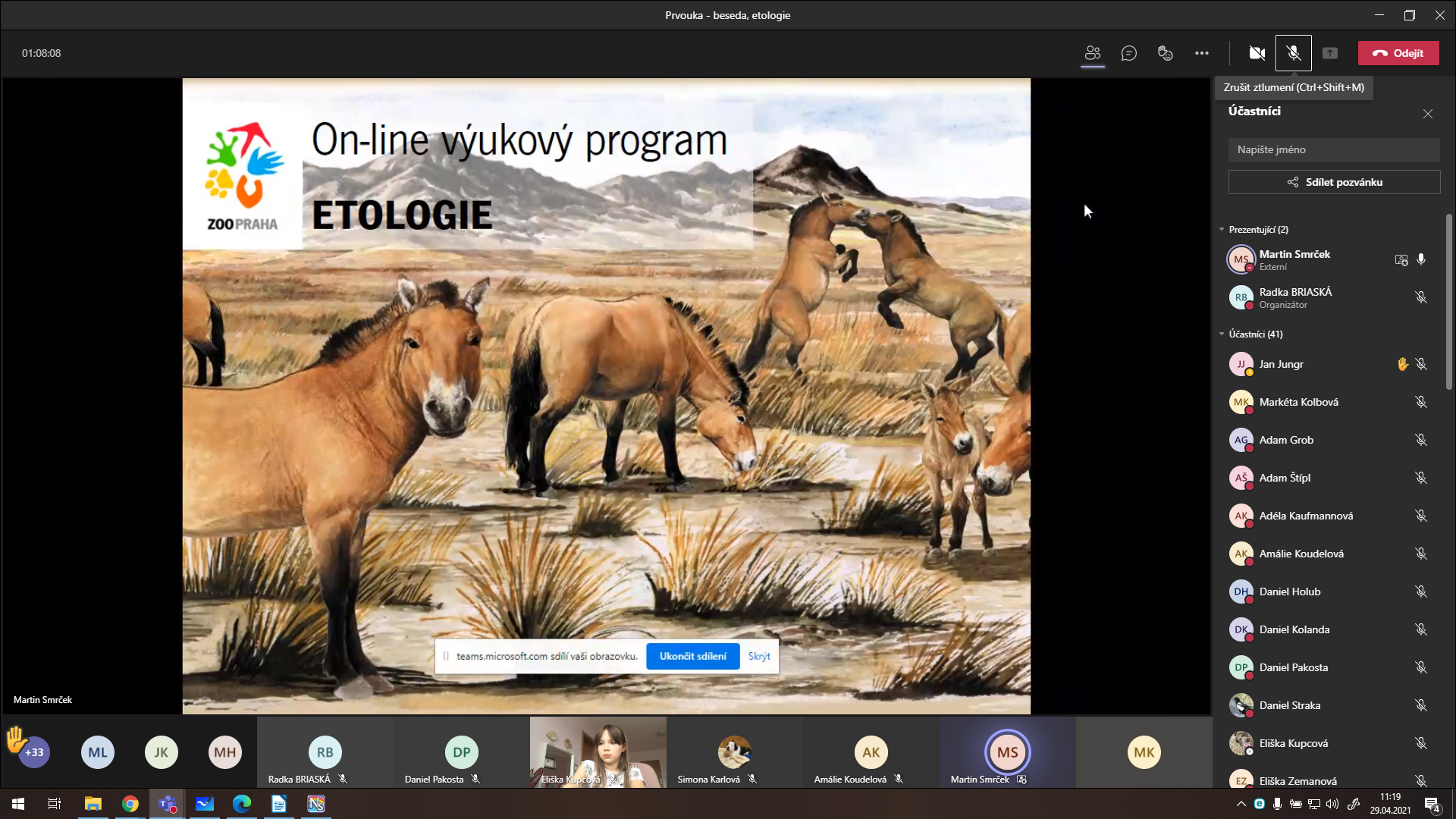Image resolution: width=1456 pixels, height=819 pixels.
Task: Click Adam Štípl's muted mic icon
Action: (x=1421, y=478)
